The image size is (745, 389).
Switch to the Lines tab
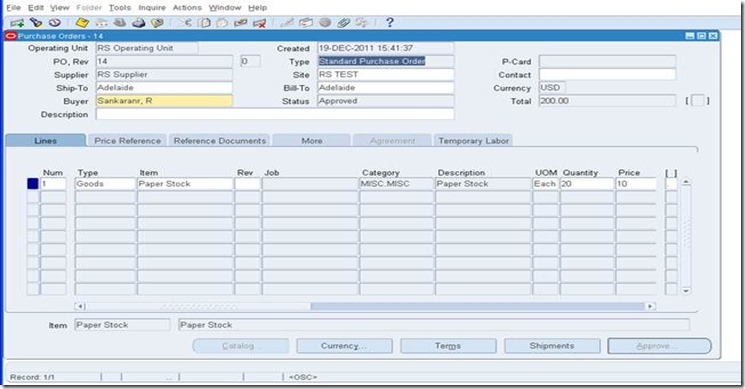pos(46,141)
